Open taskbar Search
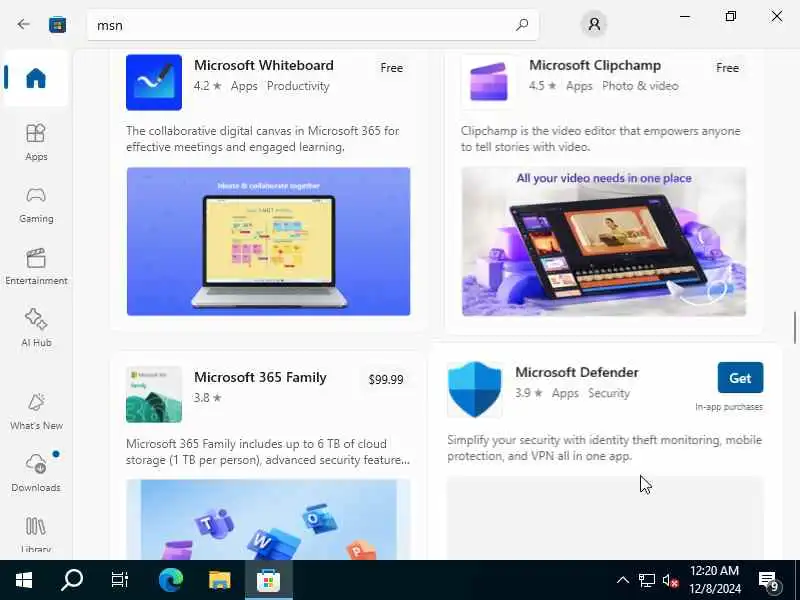The width and height of the screenshot is (800, 600). (x=71, y=580)
